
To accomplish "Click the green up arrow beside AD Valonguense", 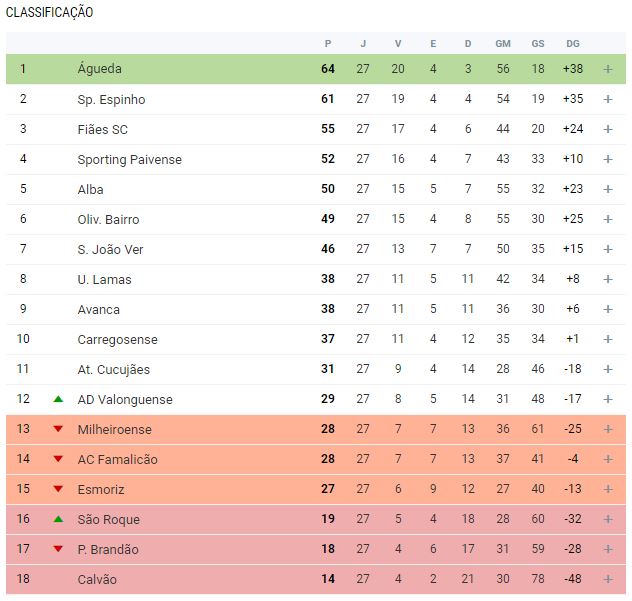I will (x=58, y=399).
